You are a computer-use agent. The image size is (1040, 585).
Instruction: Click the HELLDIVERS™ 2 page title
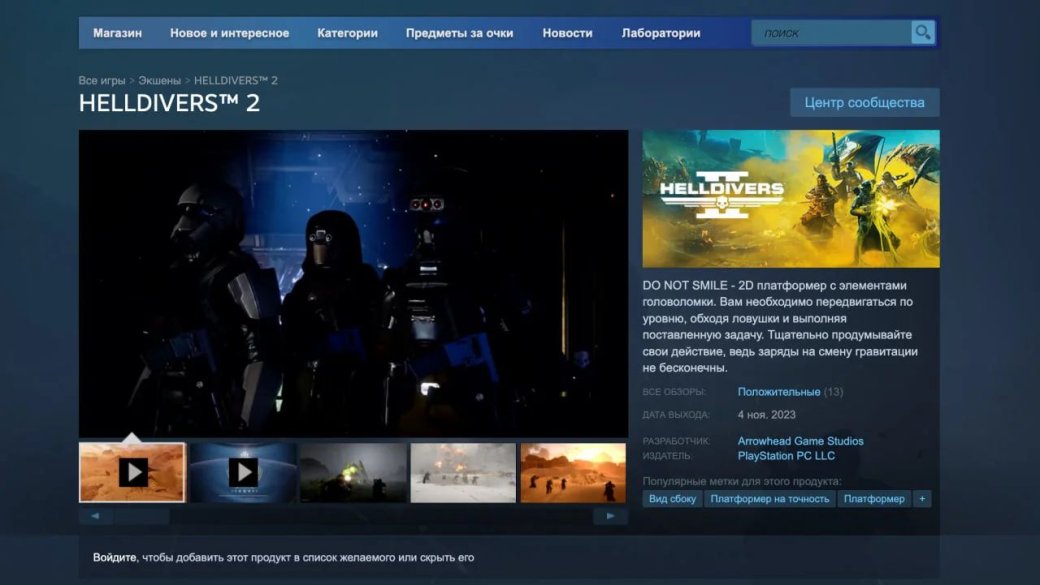tap(169, 103)
